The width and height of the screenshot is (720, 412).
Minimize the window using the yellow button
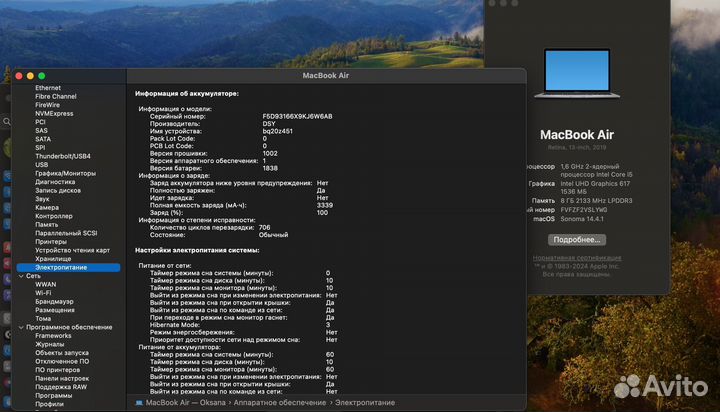tap(32, 75)
